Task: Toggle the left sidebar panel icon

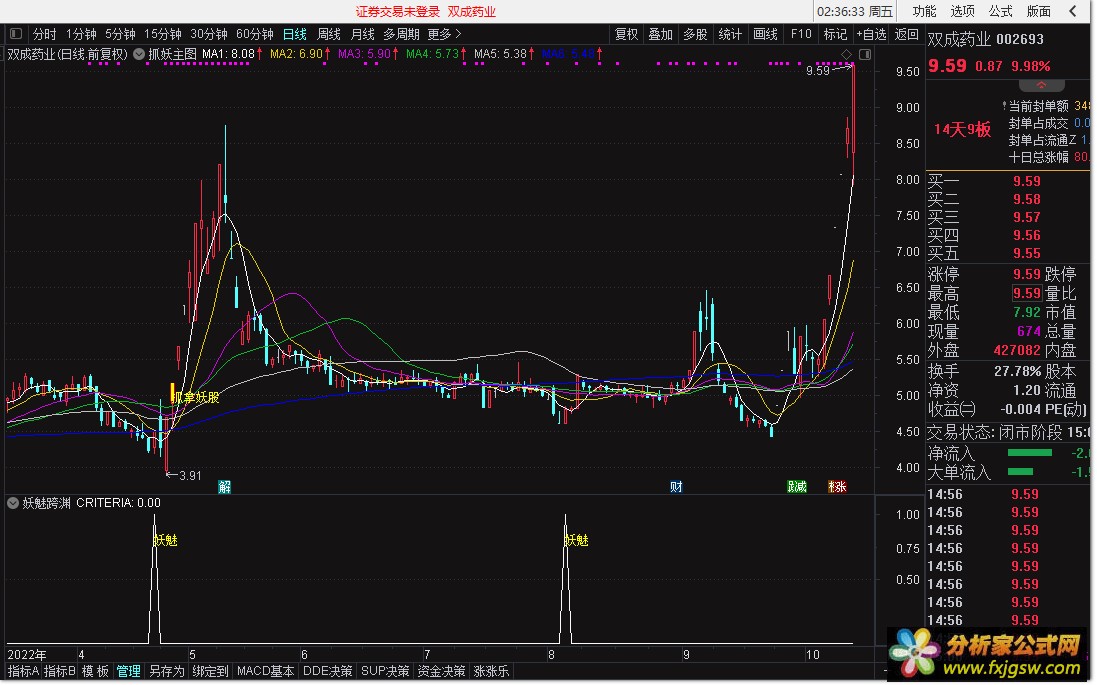Action: point(15,34)
